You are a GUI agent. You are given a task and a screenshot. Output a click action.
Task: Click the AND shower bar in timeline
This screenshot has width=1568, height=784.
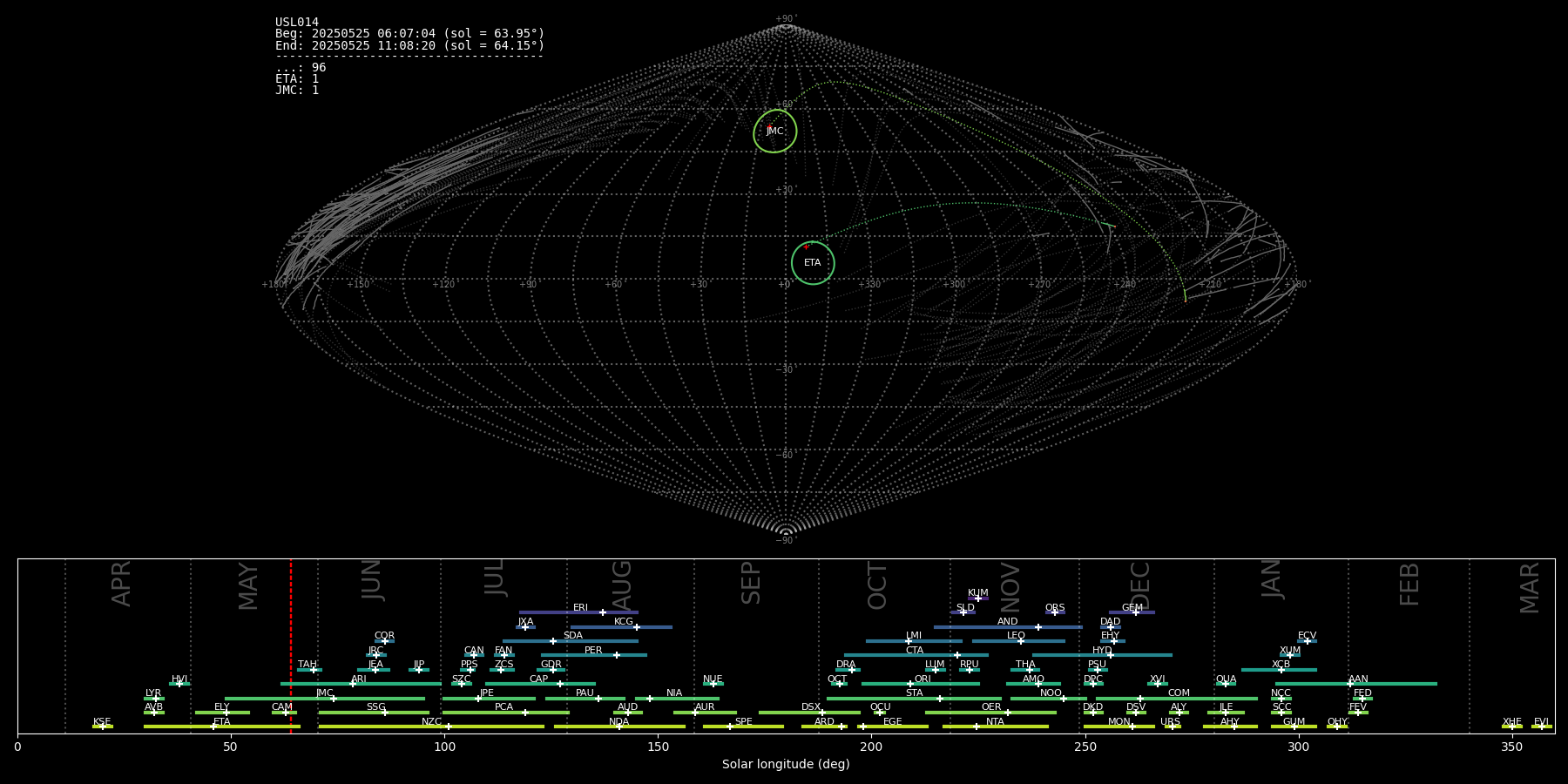[x=1008, y=626]
